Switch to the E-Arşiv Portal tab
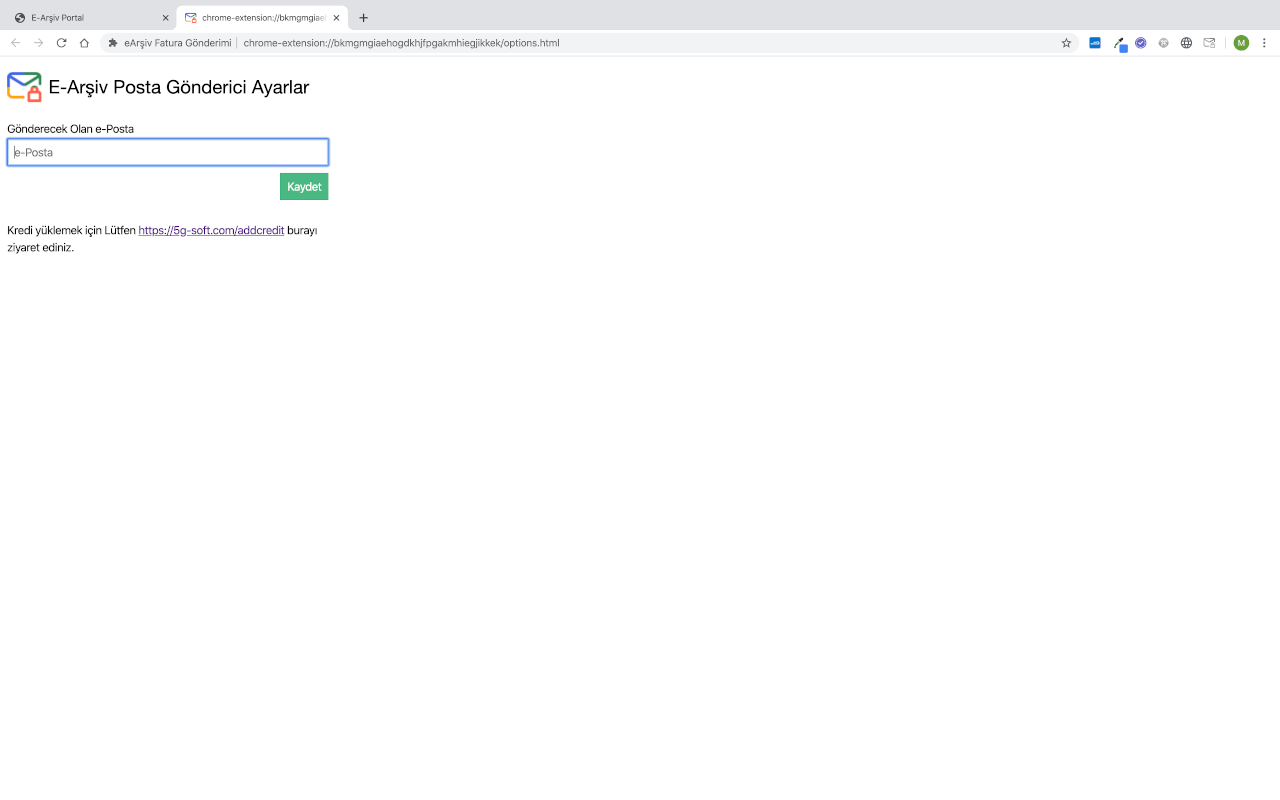Screen dimensions: 1280x800 pyautogui.click(x=88, y=17)
